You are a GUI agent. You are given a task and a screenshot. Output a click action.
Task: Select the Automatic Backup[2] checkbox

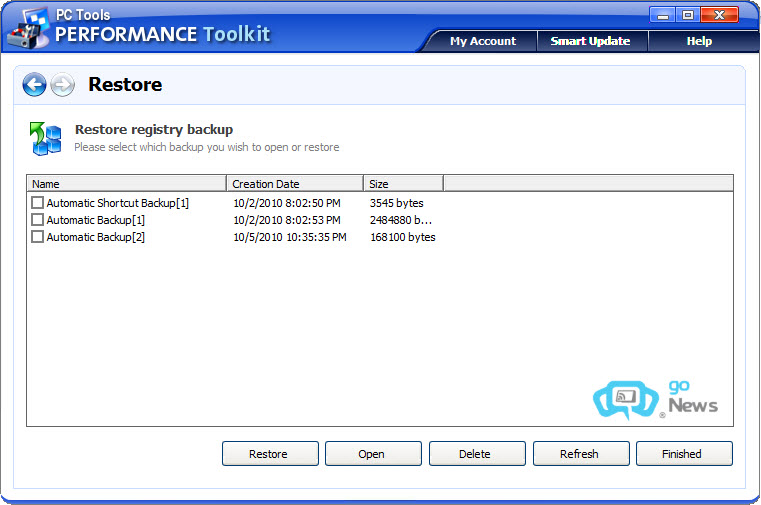[x=37, y=237]
